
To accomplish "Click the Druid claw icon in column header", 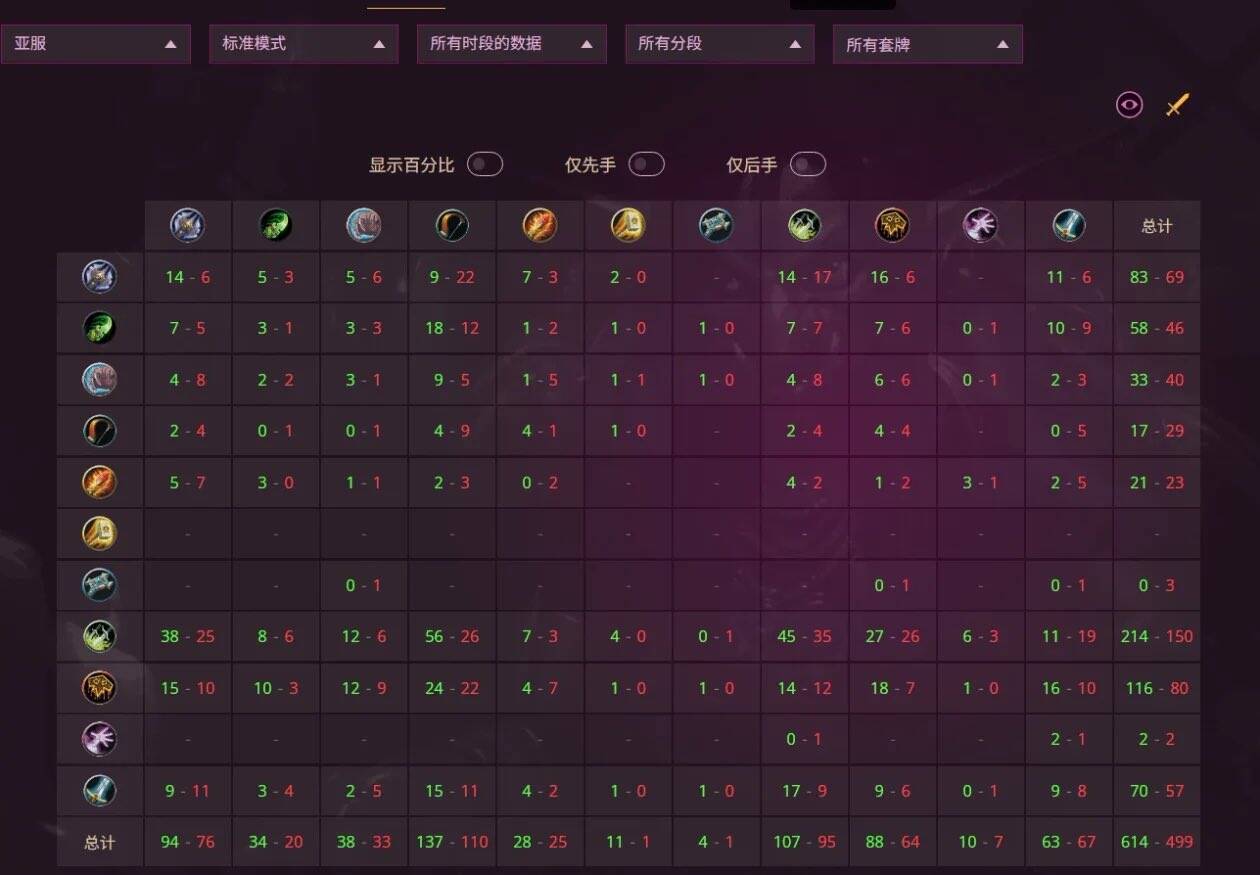I will (363, 225).
